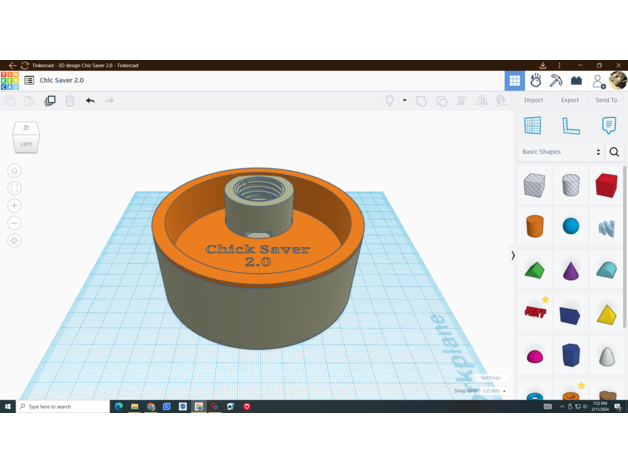Click the Fit all in view icon

pos(14,188)
